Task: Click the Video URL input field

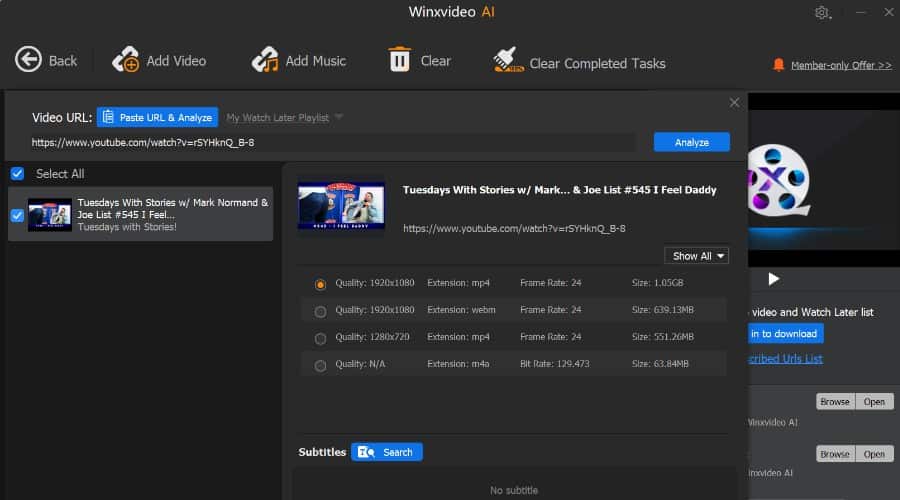Action: pyautogui.click(x=333, y=142)
